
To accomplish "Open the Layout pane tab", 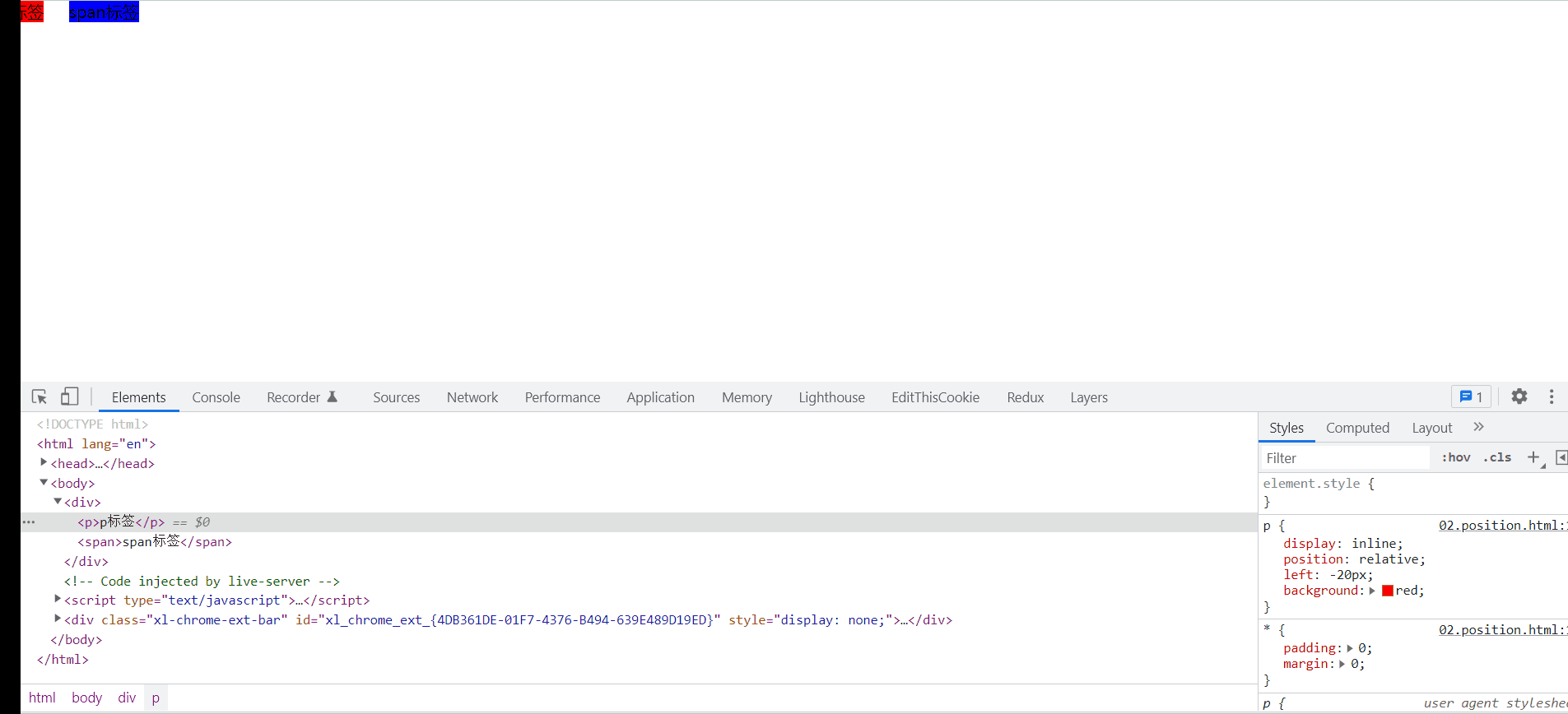I will pos(1432,428).
